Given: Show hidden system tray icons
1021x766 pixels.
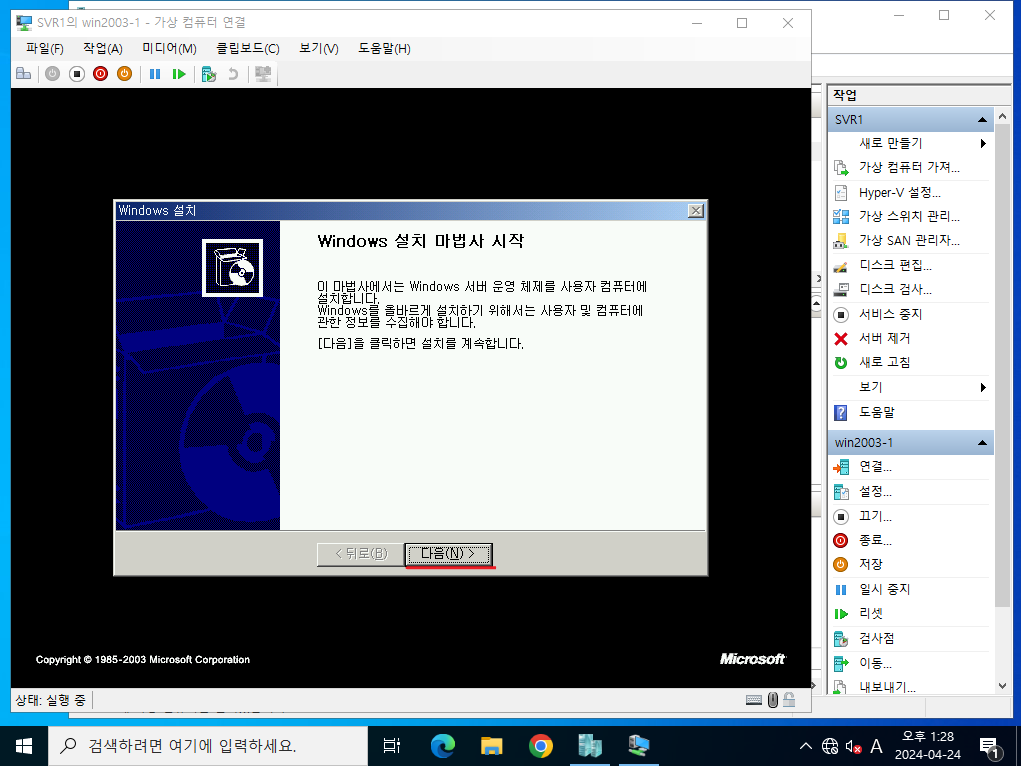Looking at the screenshot, I should pyautogui.click(x=805, y=746).
